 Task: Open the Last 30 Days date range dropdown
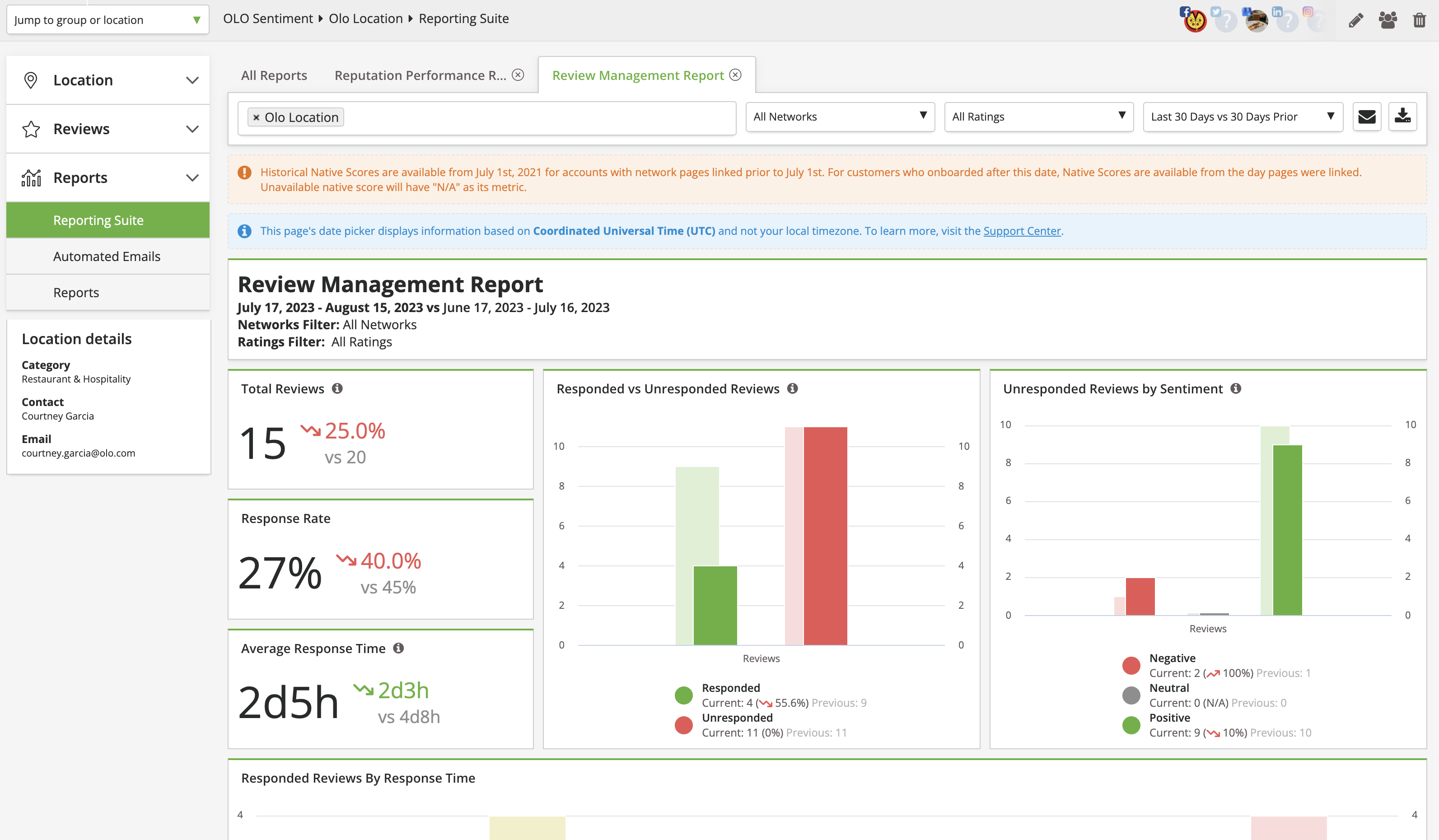(x=1243, y=117)
